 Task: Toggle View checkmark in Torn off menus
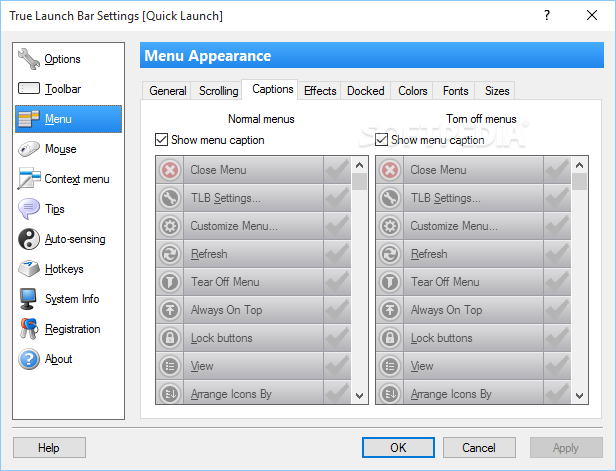pyautogui.click(x=557, y=366)
